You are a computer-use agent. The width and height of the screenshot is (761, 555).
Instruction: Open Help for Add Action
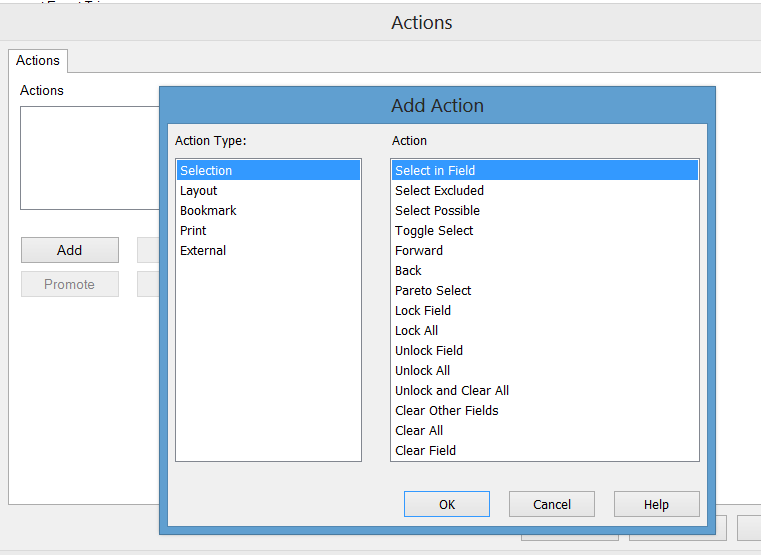point(656,504)
